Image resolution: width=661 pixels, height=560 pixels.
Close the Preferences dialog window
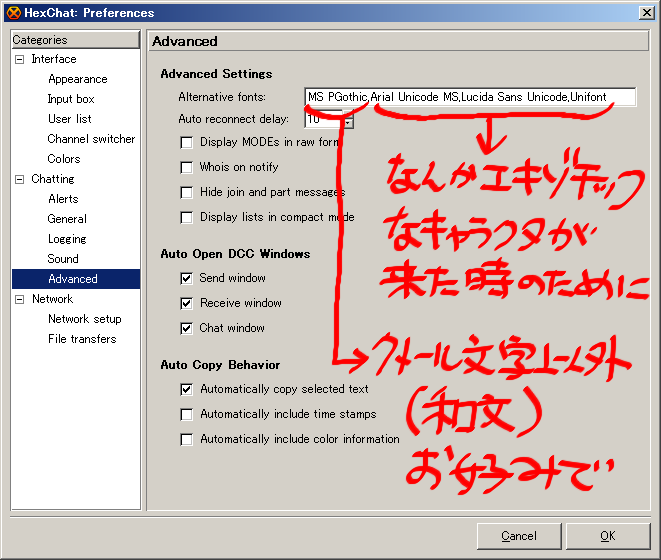tap(646, 13)
